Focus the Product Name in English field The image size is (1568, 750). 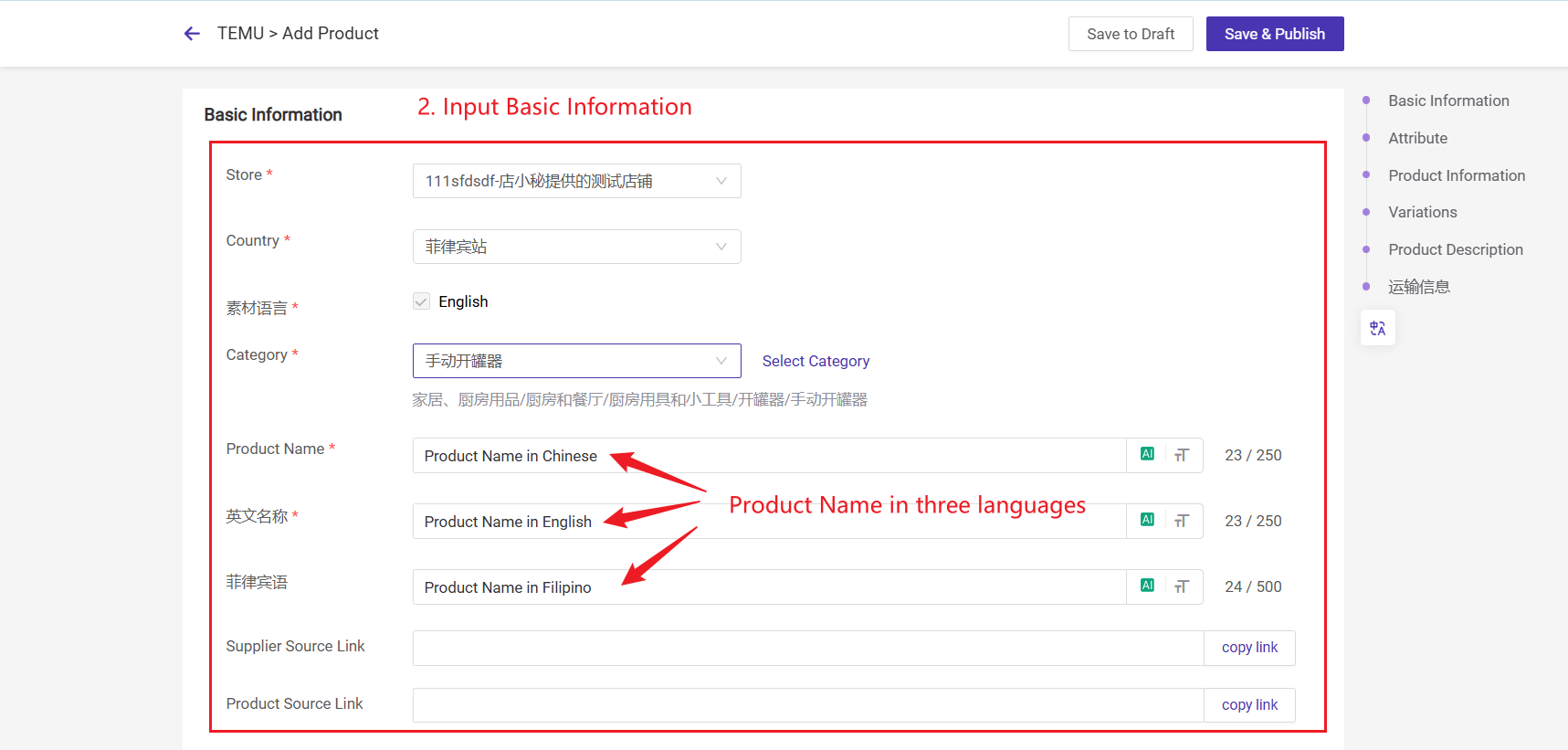tap(769, 521)
